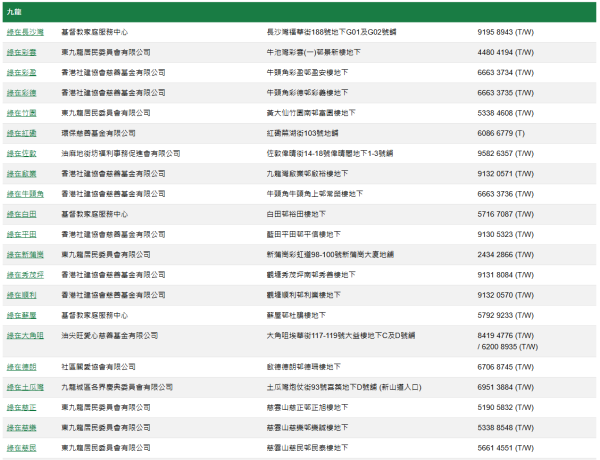Image resolution: width=600 pixels, height=460 pixels.
Task: Select phone number 5338 8548 (T/W)
Action: click(x=505, y=428)
